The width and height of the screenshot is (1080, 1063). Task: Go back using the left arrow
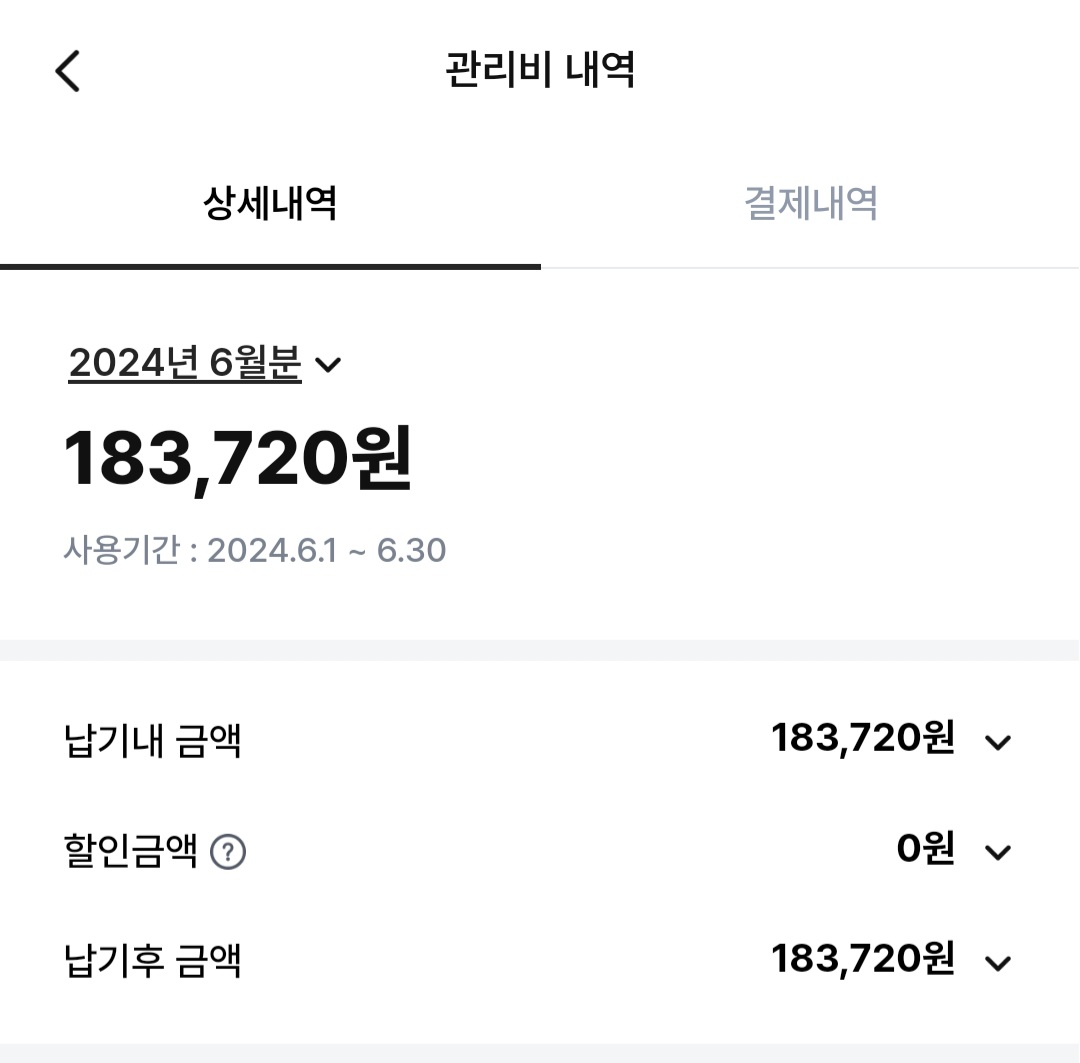point(67,71)
